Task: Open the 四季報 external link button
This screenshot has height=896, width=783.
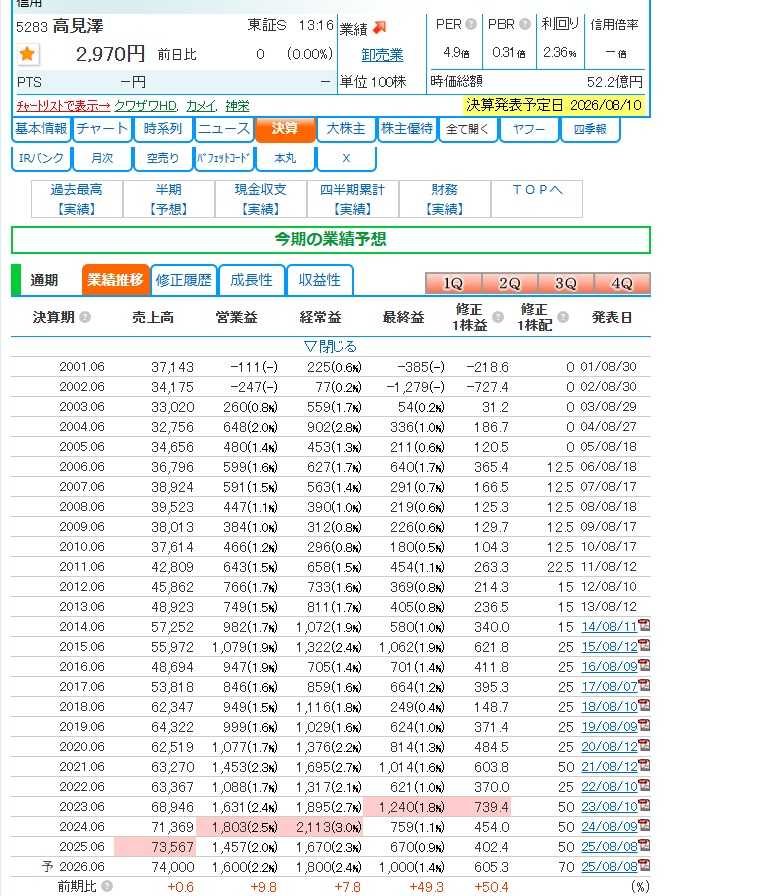Action: click(x=590, y=129)
